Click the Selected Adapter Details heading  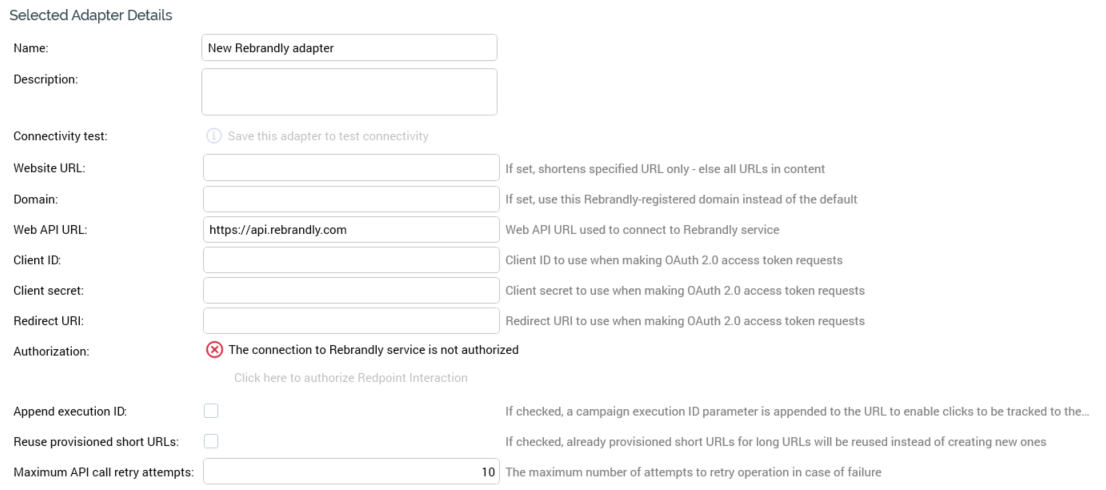click(90, 15)
